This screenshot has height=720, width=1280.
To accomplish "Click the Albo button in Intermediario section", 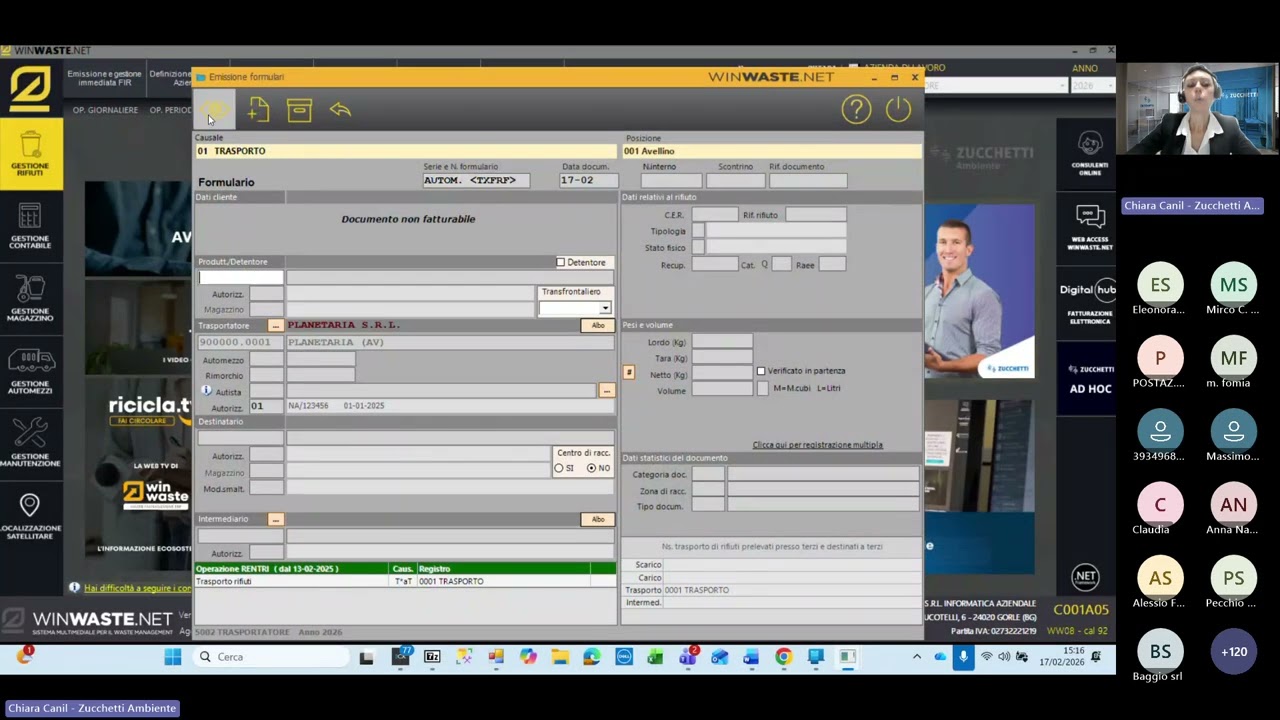I will coord(598,519).
